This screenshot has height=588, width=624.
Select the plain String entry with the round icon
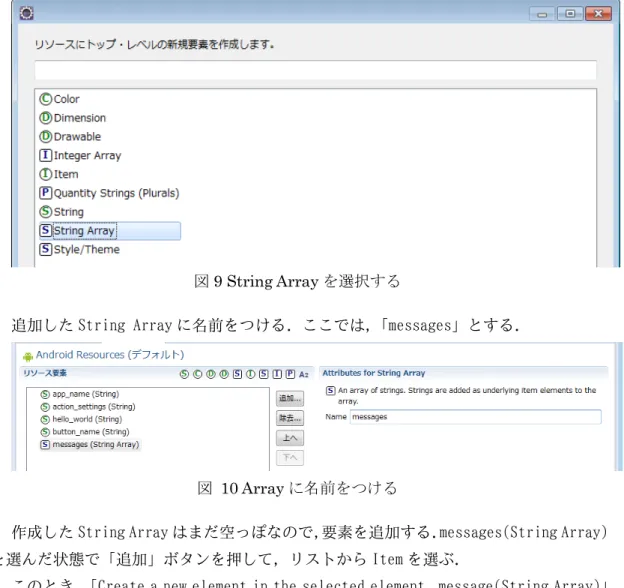[x=62, y=212]
